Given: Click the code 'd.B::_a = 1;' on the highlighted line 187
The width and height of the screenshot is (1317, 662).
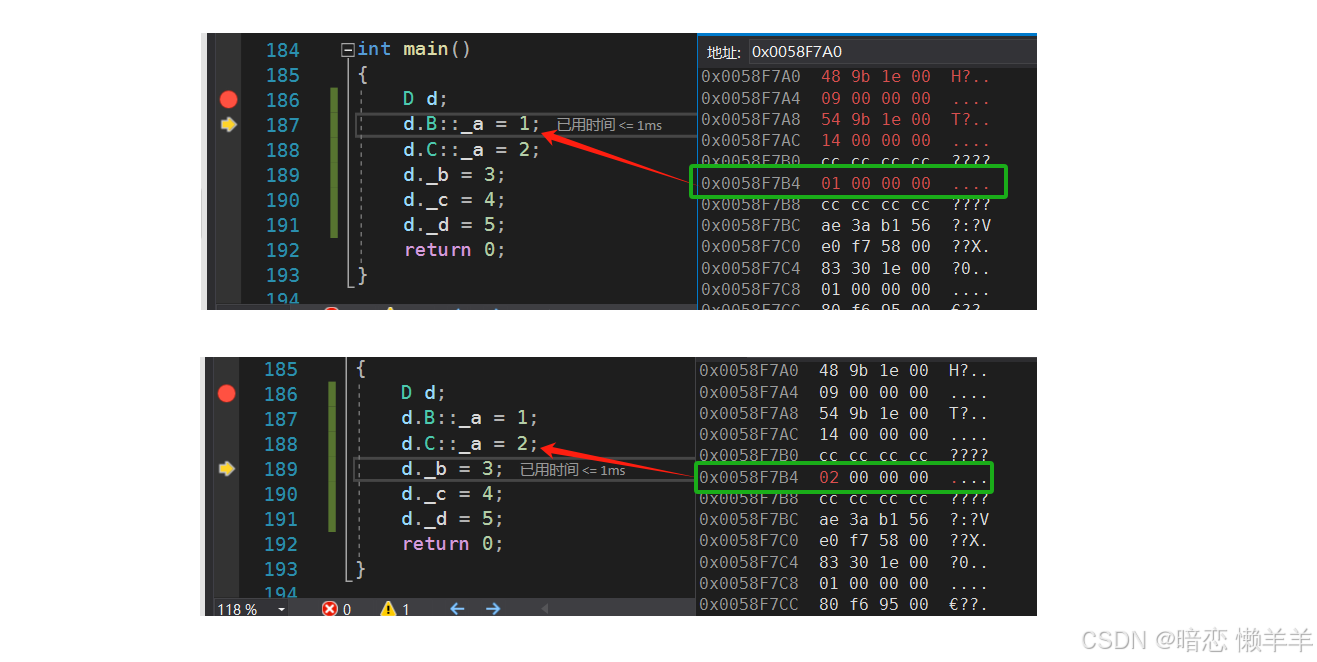Looking at the screenshot, I should point(471,124).
